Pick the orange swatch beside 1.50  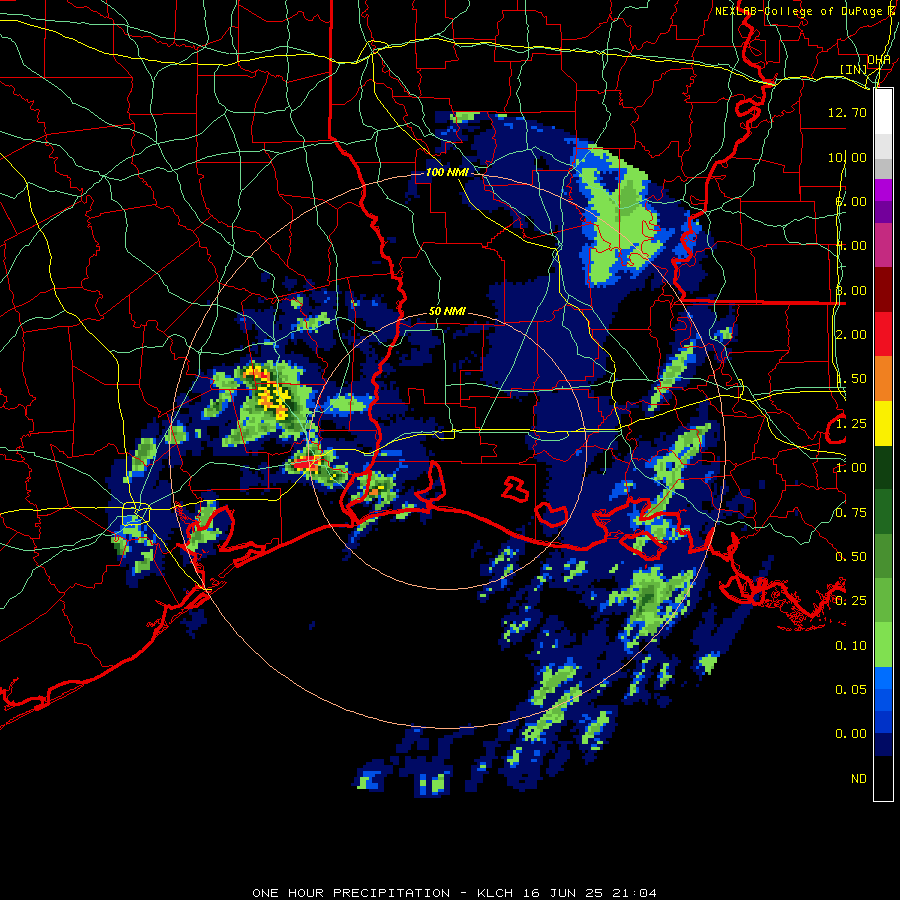coord(883,379)
